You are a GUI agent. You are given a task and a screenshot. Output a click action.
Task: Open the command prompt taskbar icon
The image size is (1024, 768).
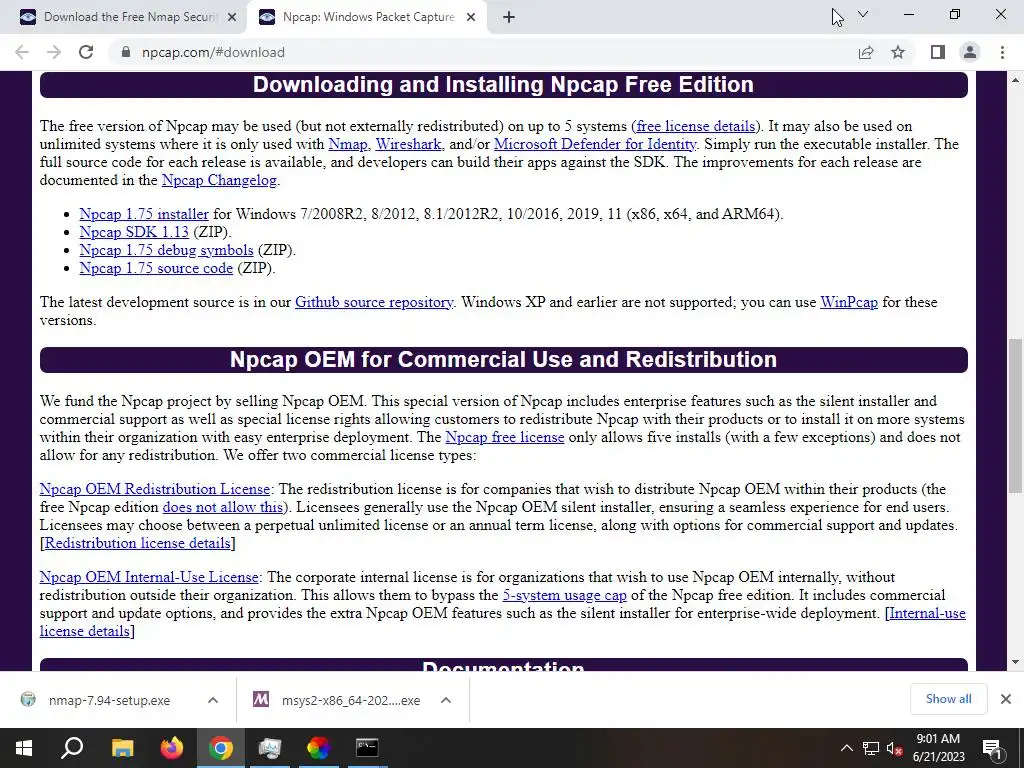(367, 748)
